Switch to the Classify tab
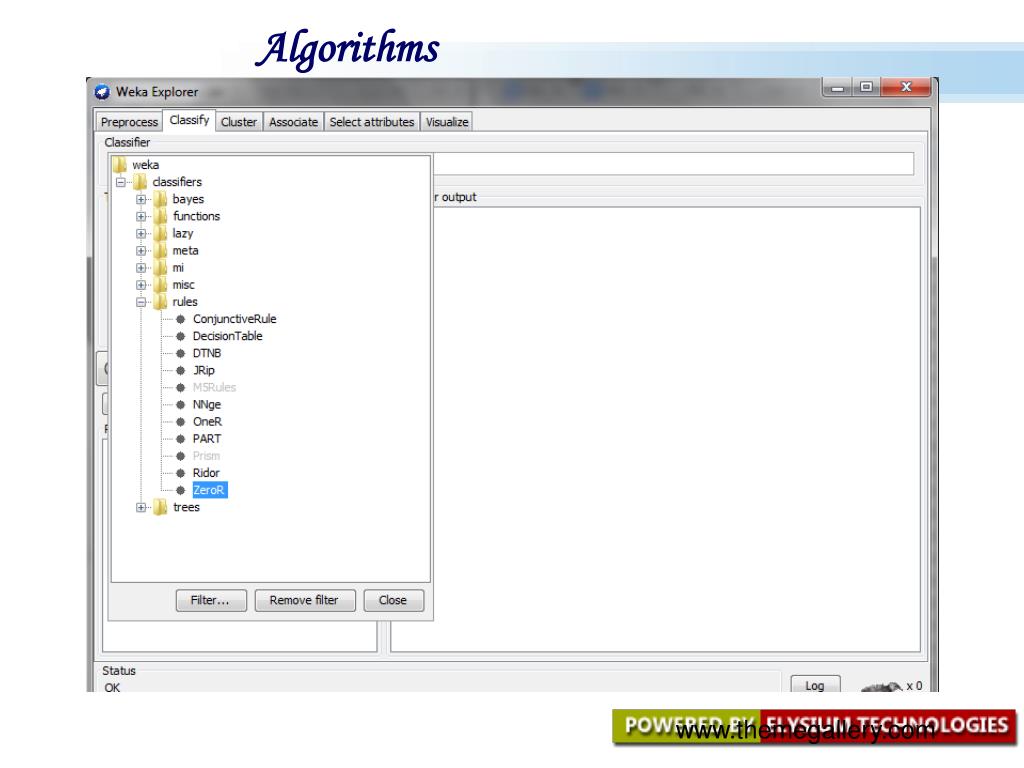 189,120
